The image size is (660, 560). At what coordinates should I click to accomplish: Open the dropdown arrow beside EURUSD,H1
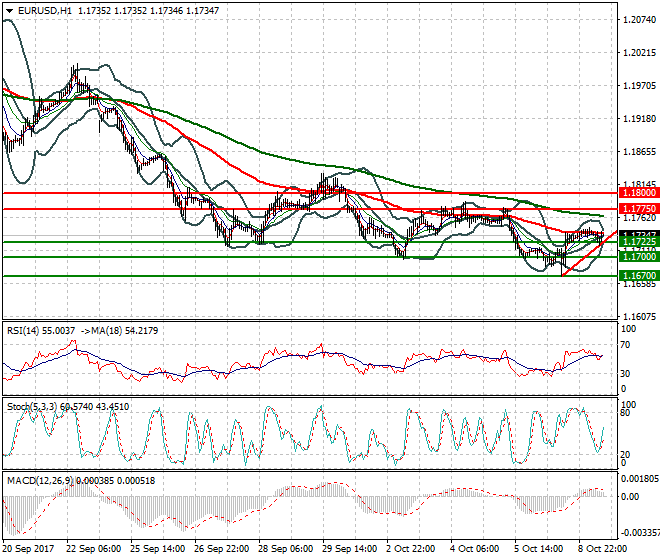coord(9,10)
